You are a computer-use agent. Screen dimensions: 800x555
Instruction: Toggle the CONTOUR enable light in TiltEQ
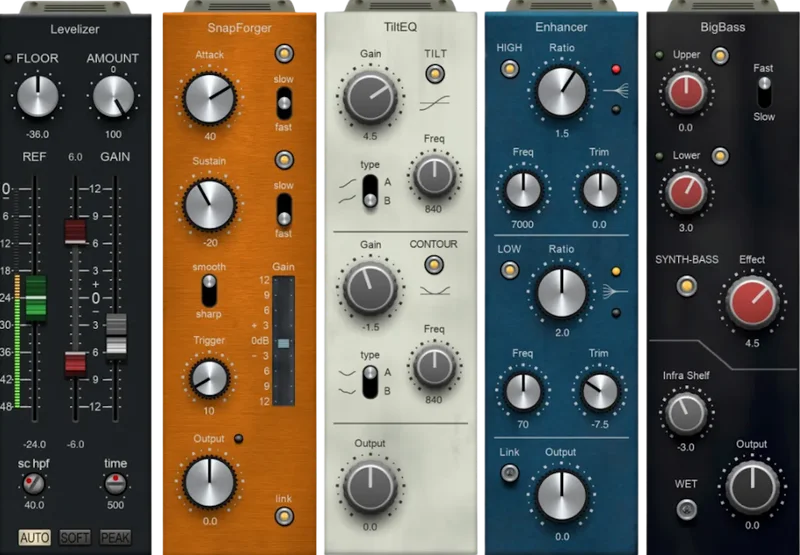(x=434, y=264)
